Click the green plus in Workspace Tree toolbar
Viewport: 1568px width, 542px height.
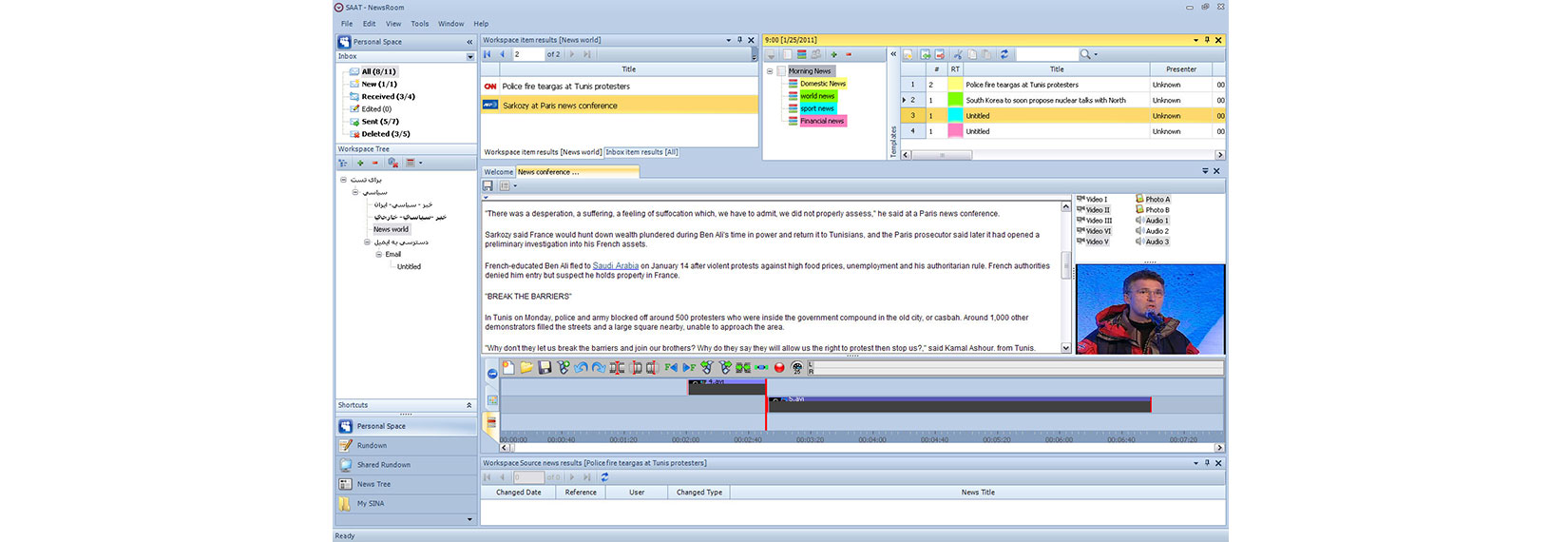[x=360, y=163]
